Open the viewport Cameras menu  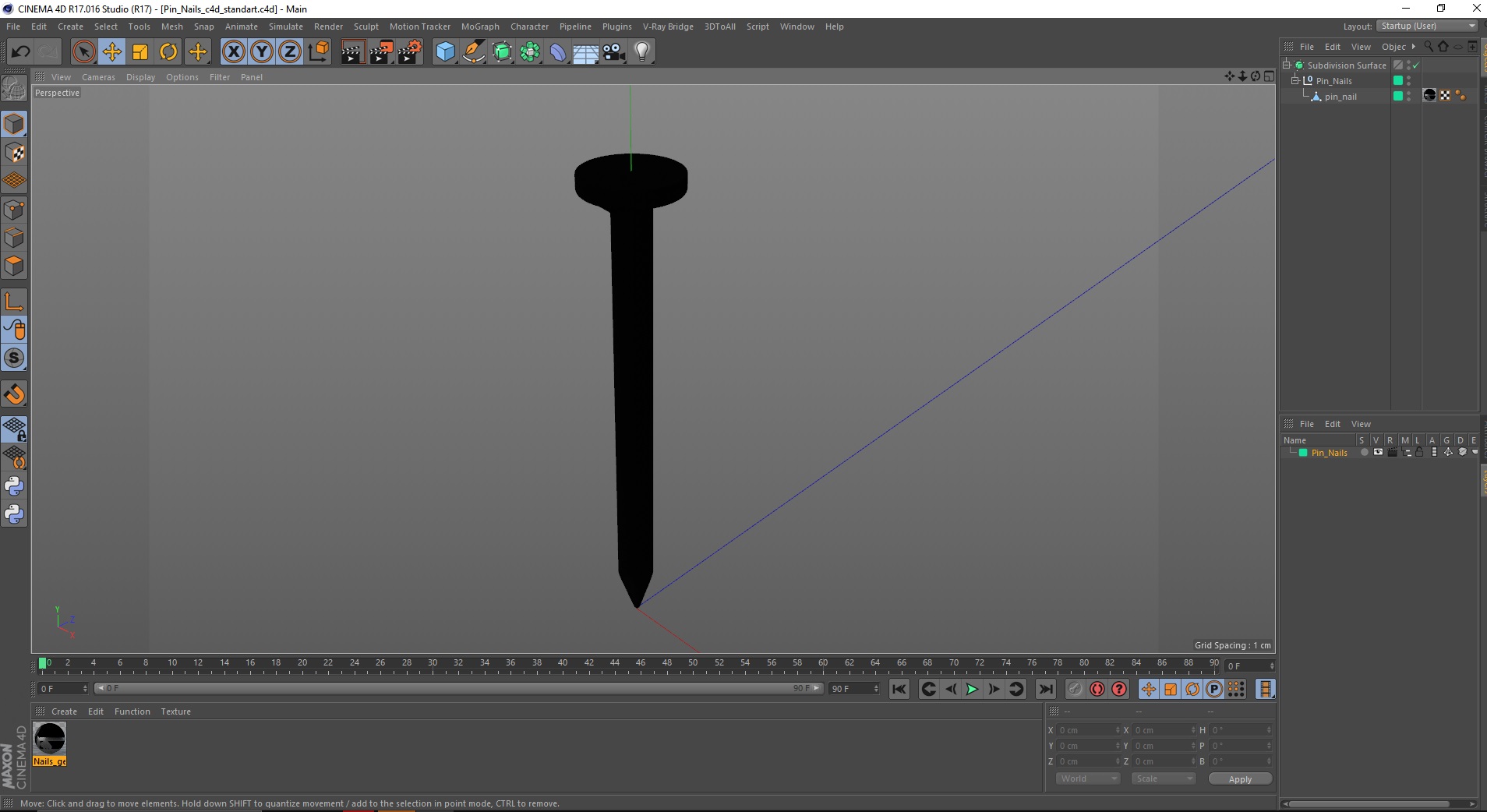(98, 77)
